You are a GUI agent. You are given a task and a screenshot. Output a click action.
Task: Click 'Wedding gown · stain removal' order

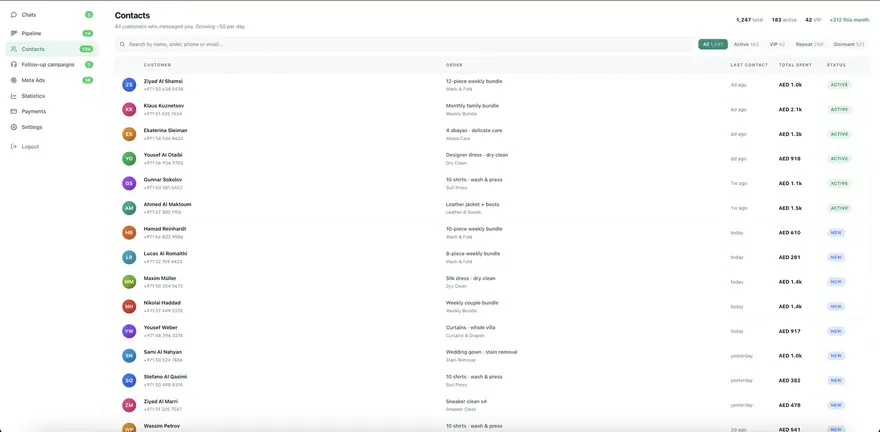(x=481, y=352)
